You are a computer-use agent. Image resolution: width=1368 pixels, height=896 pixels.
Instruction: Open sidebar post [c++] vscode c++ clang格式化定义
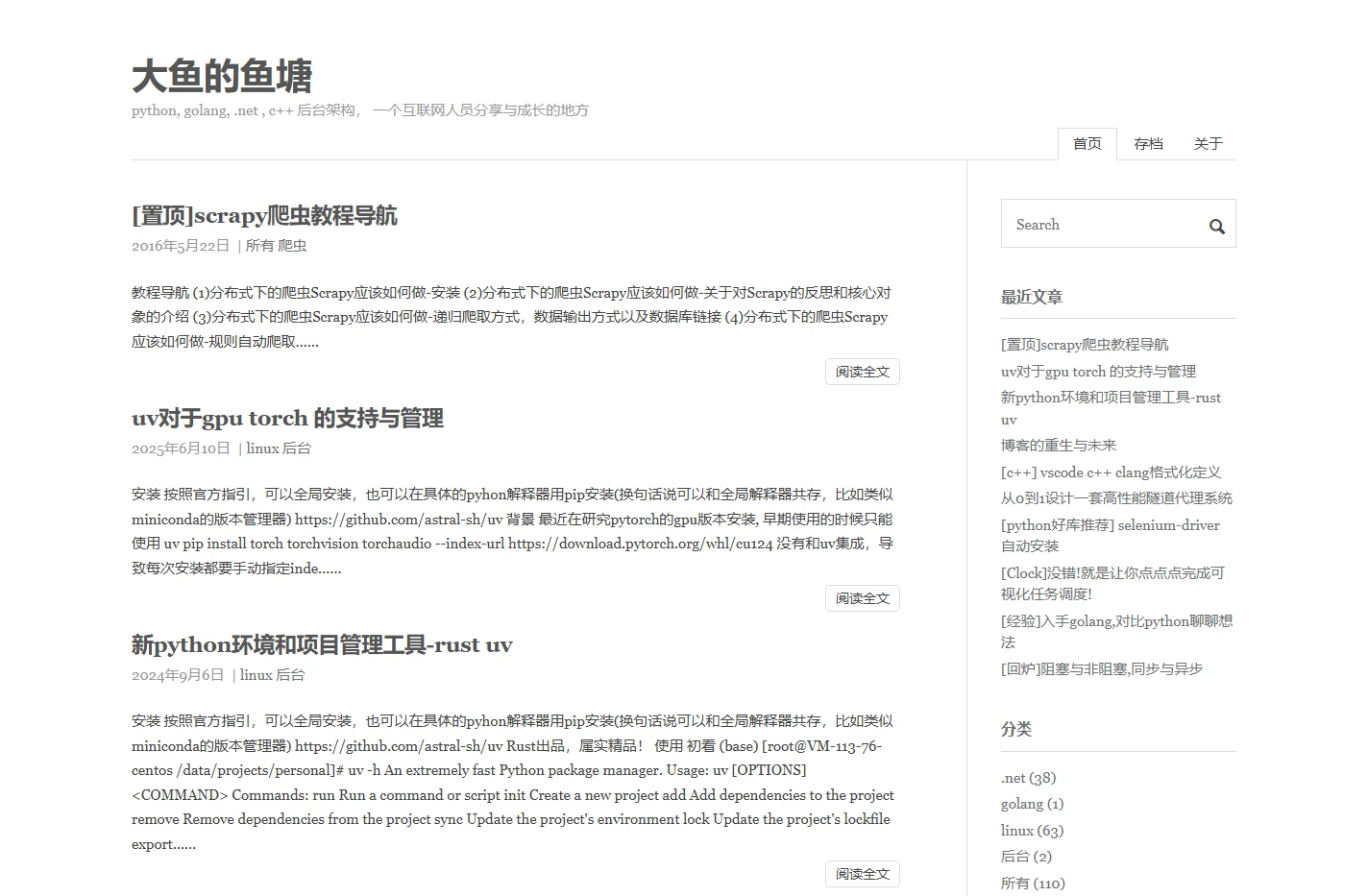(1111, 472)
